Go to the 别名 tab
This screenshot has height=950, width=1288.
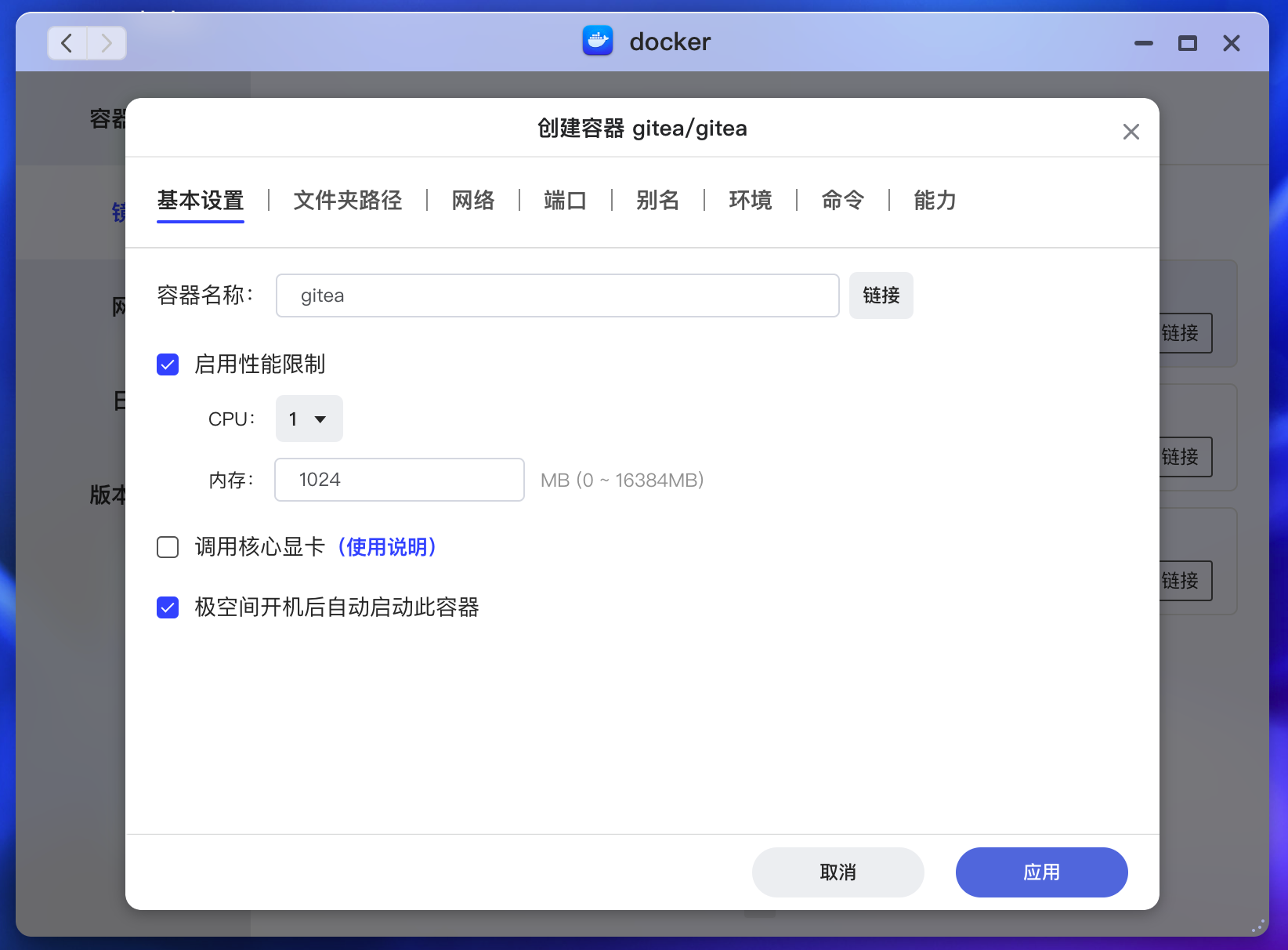(658, 201)
